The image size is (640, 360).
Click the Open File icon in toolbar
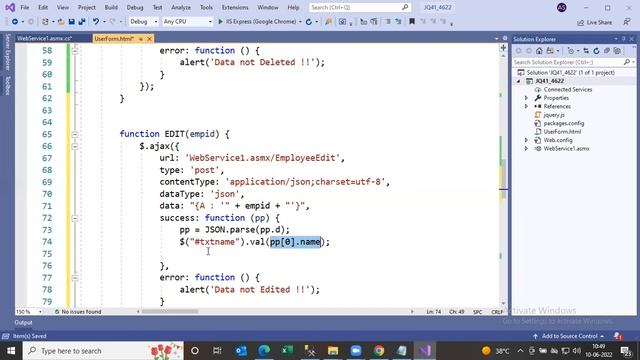tap(60, 22)
